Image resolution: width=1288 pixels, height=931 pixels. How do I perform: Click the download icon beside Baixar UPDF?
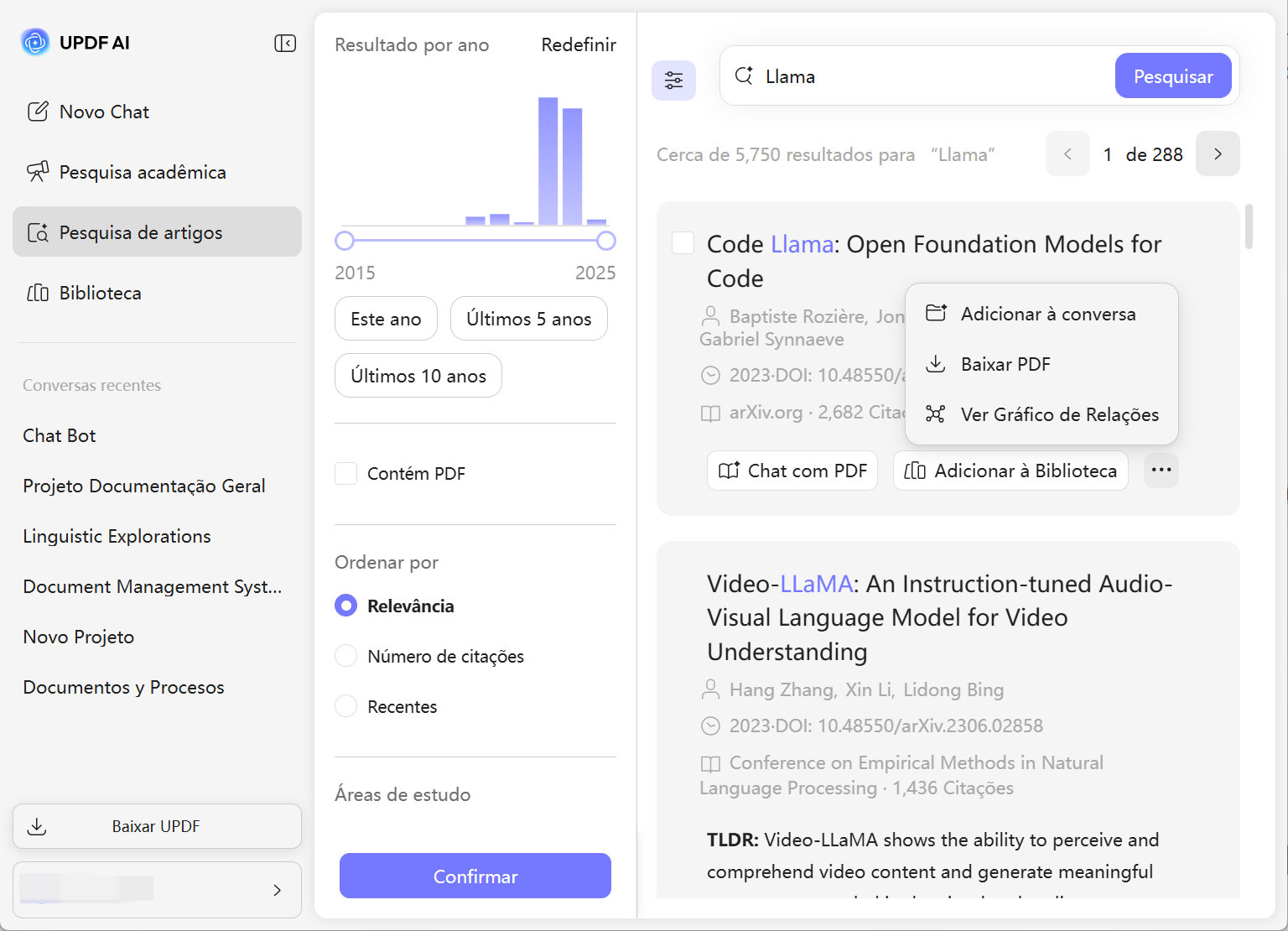click(x=37, y=826)
